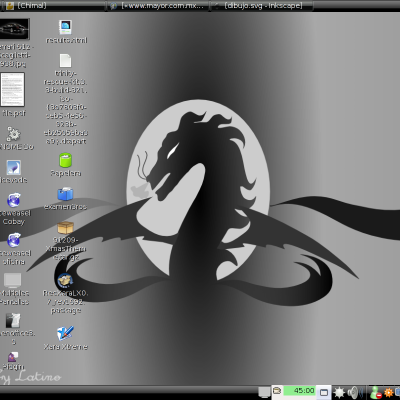Switch to the dibujo.svg Inkscape window
The image size is (400, 400).
263,5
